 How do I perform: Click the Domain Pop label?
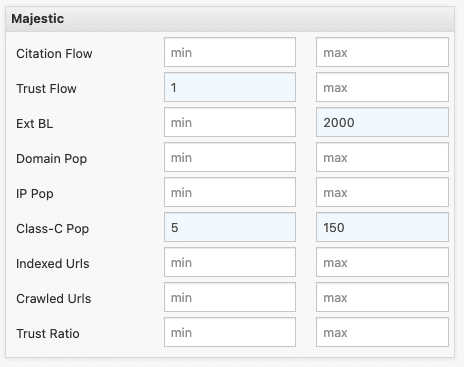[51, 159]
